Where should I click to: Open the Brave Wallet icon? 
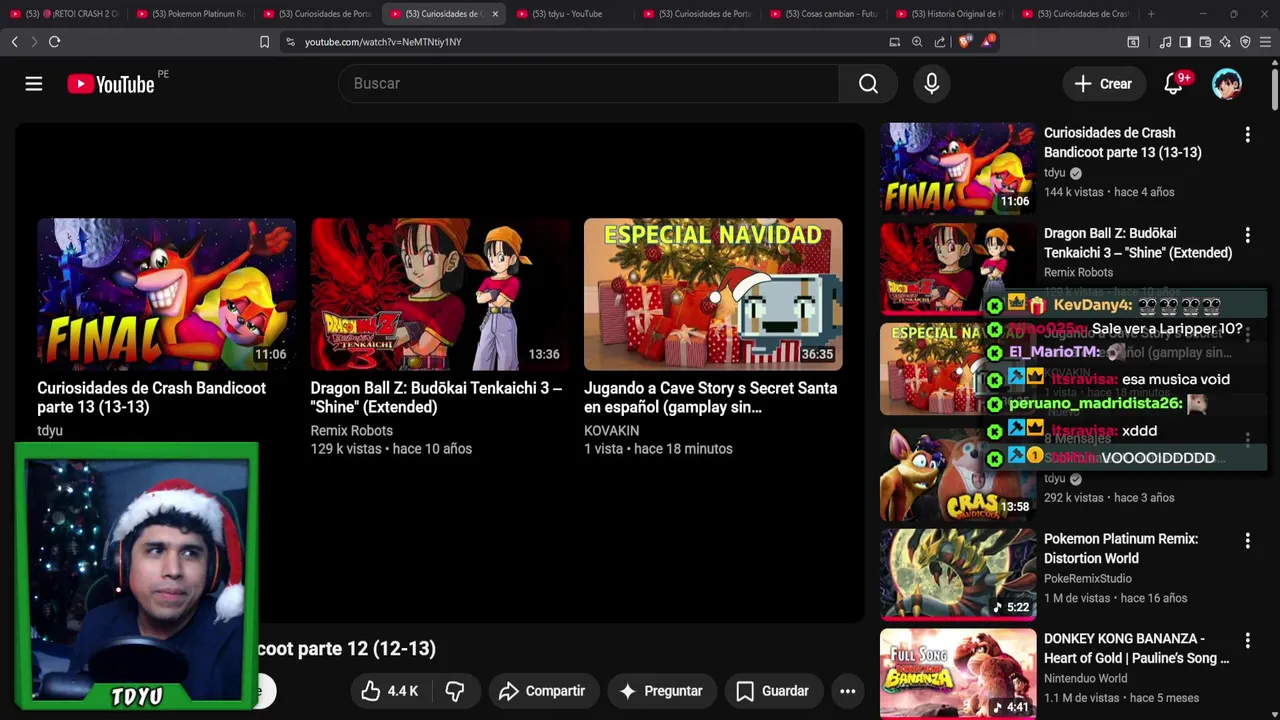coord(1205,42)
